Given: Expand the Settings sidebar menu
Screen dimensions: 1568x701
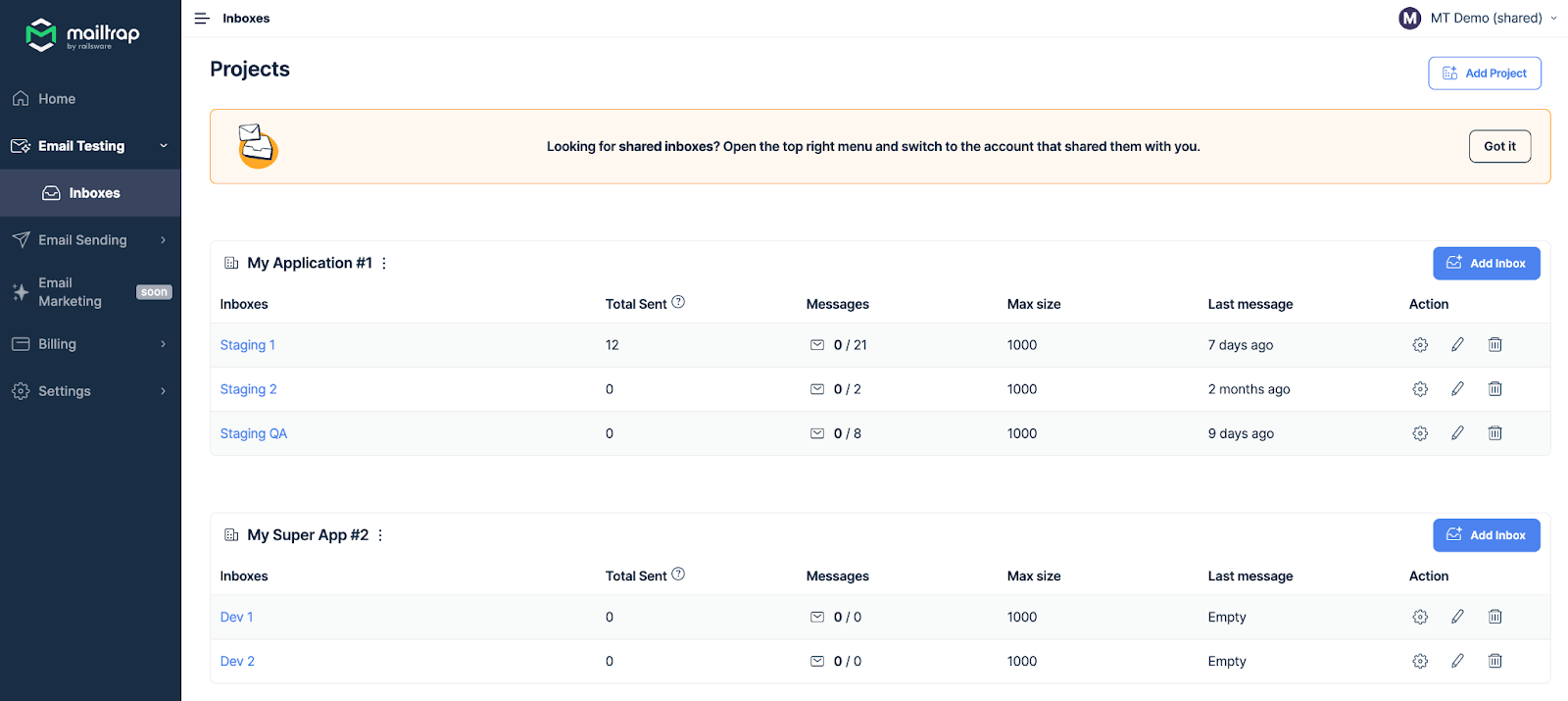Looking at the screenshot, I should 90,391.
